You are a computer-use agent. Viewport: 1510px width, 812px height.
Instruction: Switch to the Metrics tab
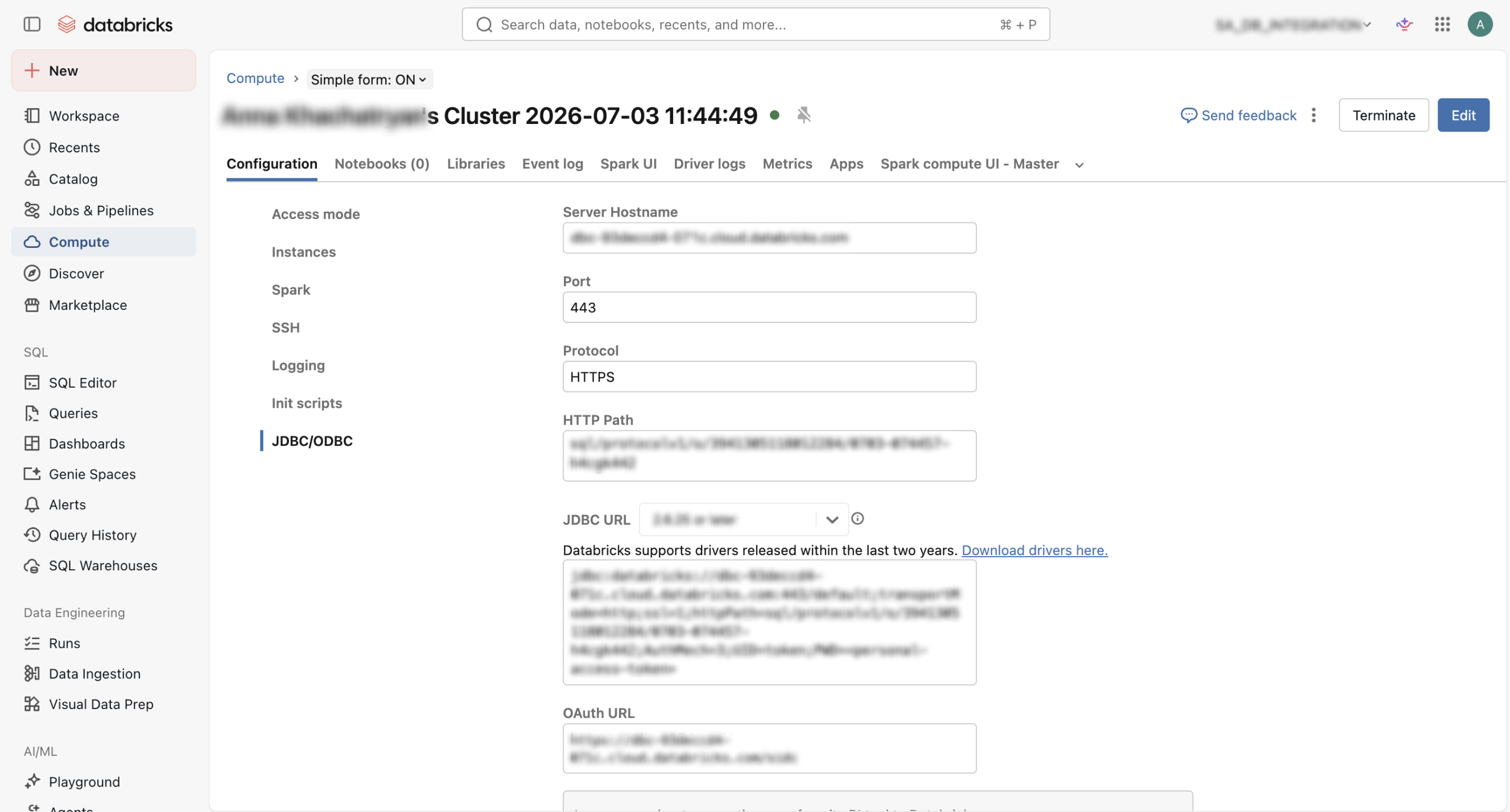787,163
